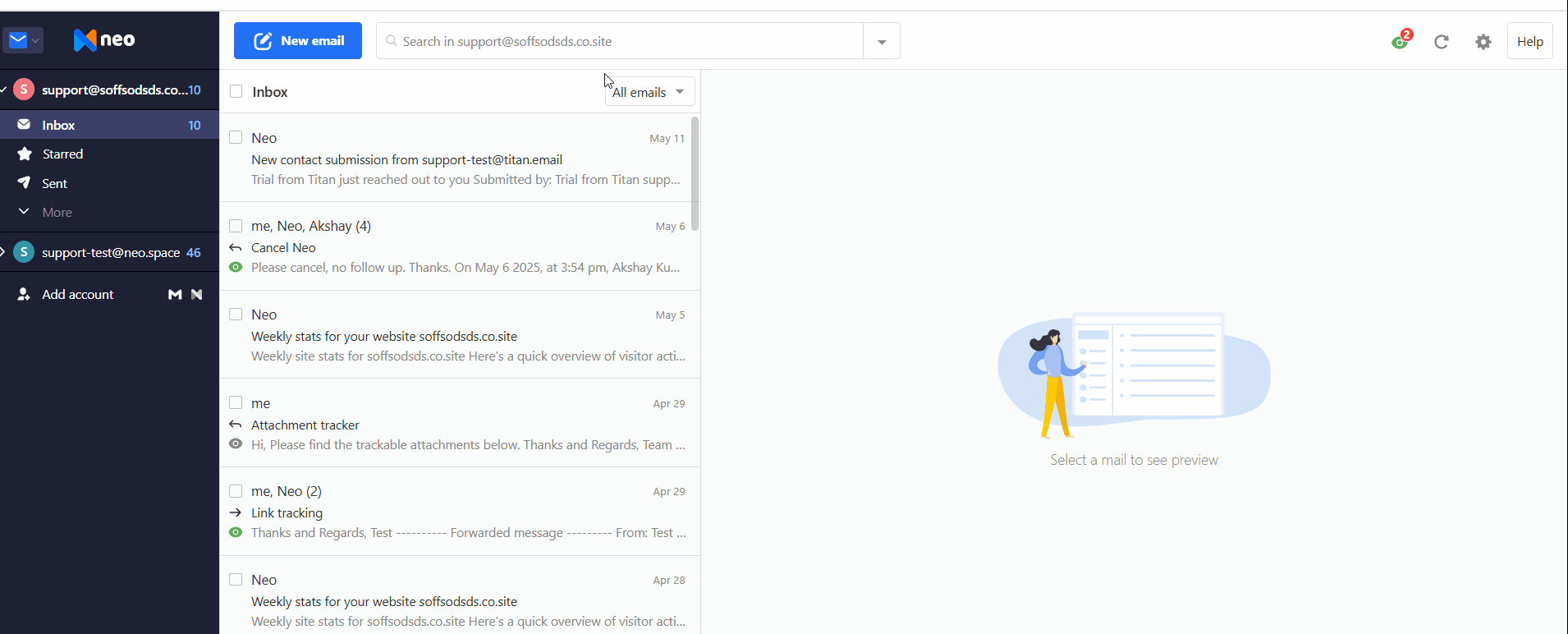Open the Starred folder
The height and width of the screenshot is (634, 1568).
[x=110, y=154]
